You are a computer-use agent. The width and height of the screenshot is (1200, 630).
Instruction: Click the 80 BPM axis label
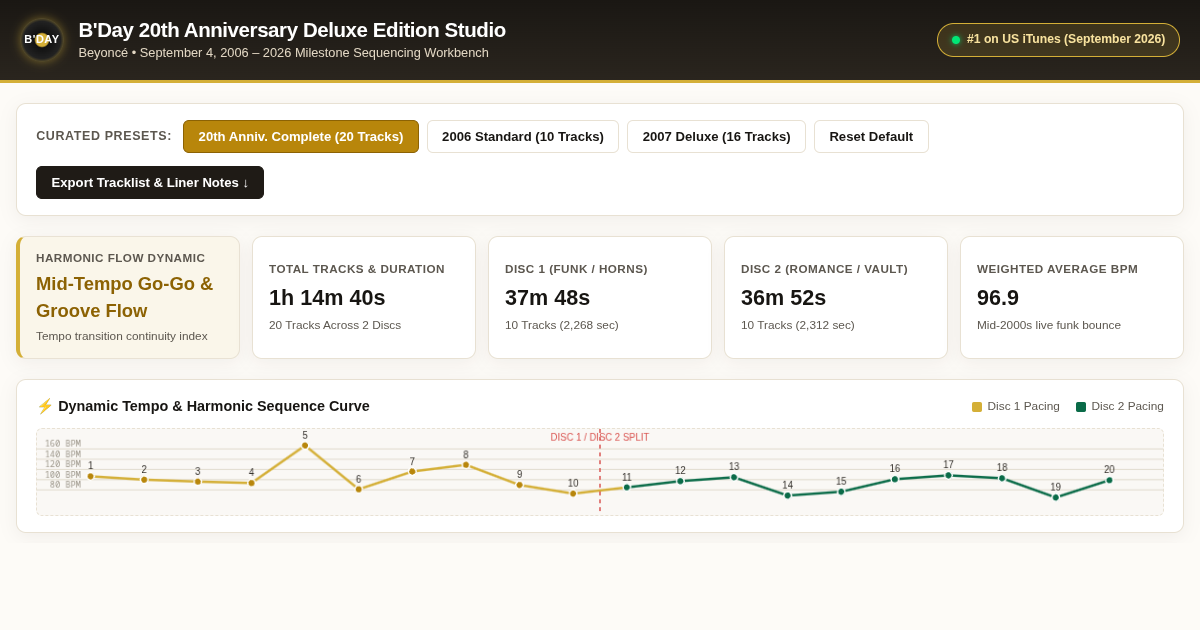pos(66,485)
